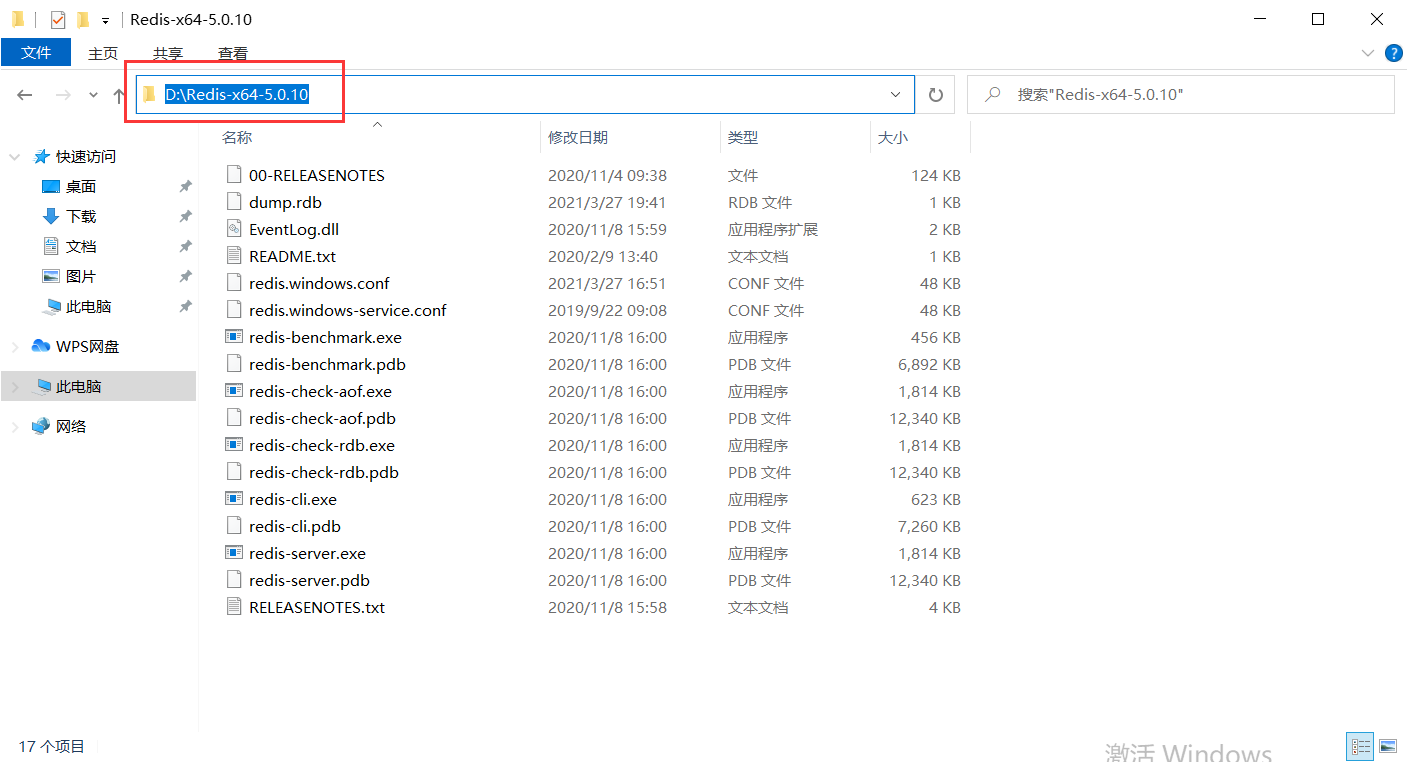Collapse the 快速访问 tree node
This screenshot has height=762, width=1408.
(x=15, y=157)
